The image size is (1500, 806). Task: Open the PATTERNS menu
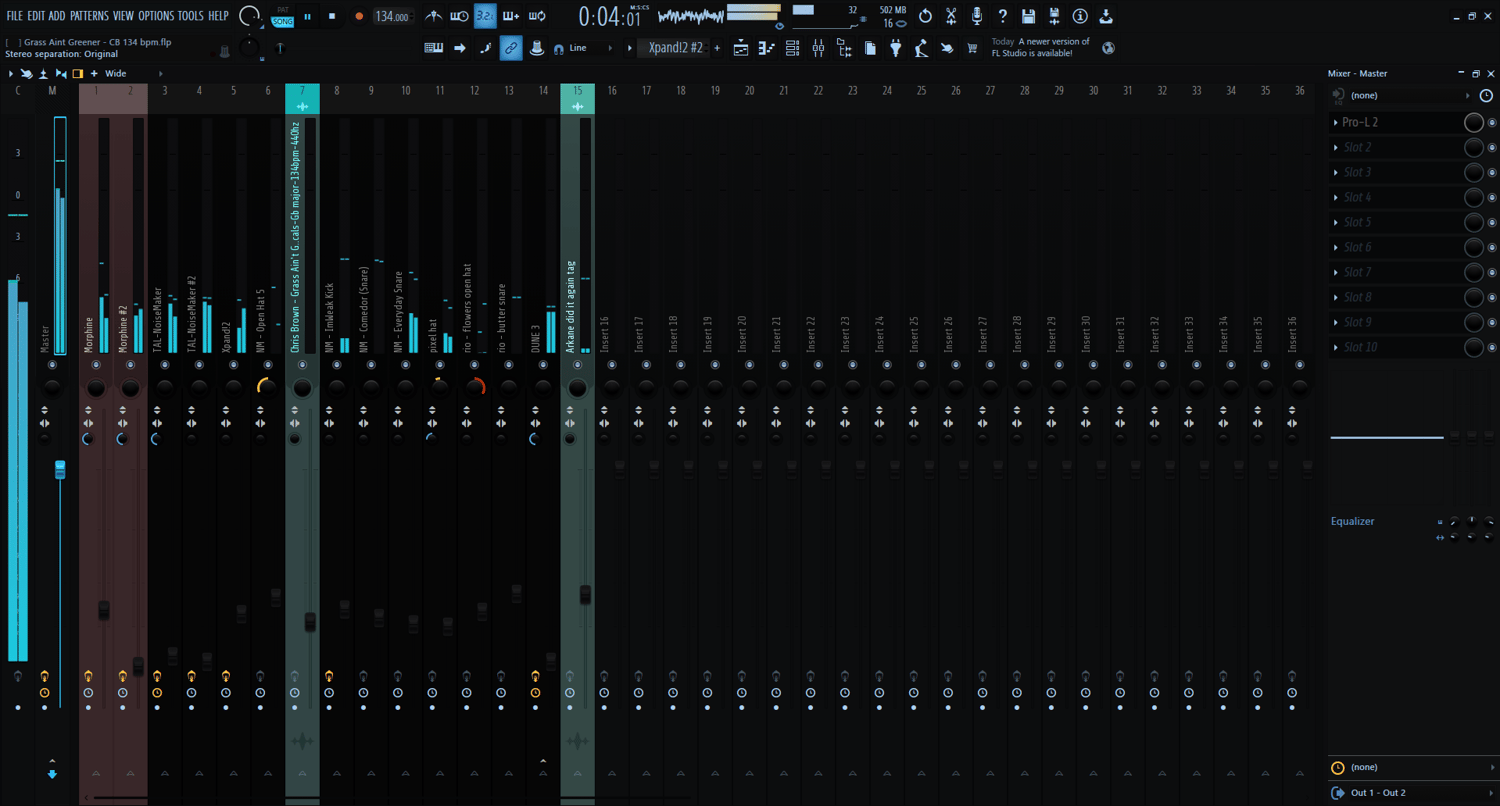[x=89, y=16]
